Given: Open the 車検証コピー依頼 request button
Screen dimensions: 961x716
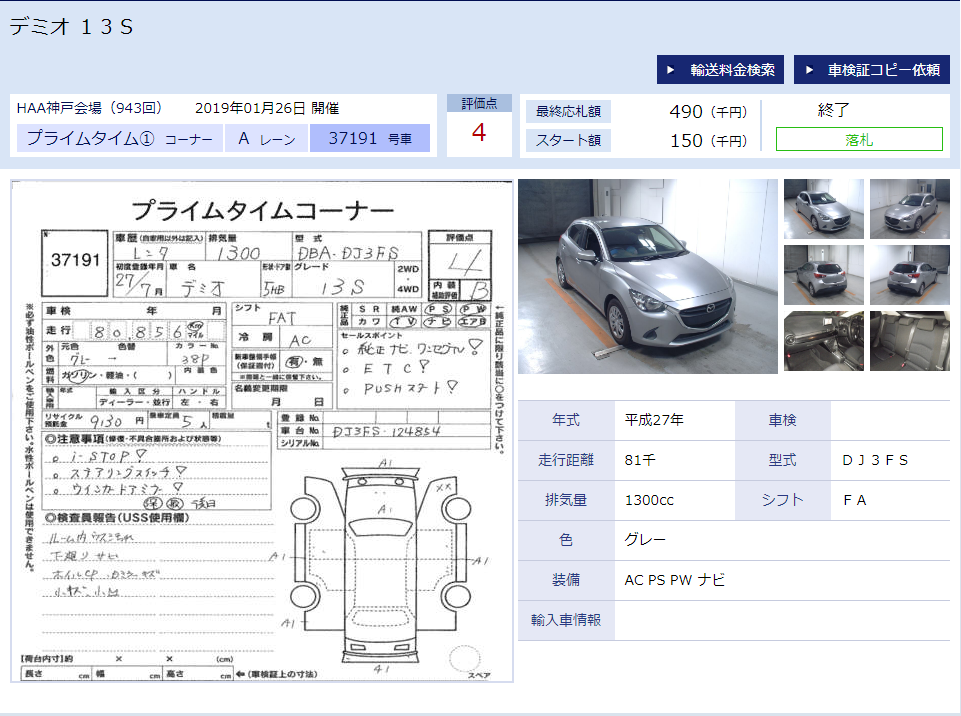Looking at the screenshot, I should tap(872, 70).
